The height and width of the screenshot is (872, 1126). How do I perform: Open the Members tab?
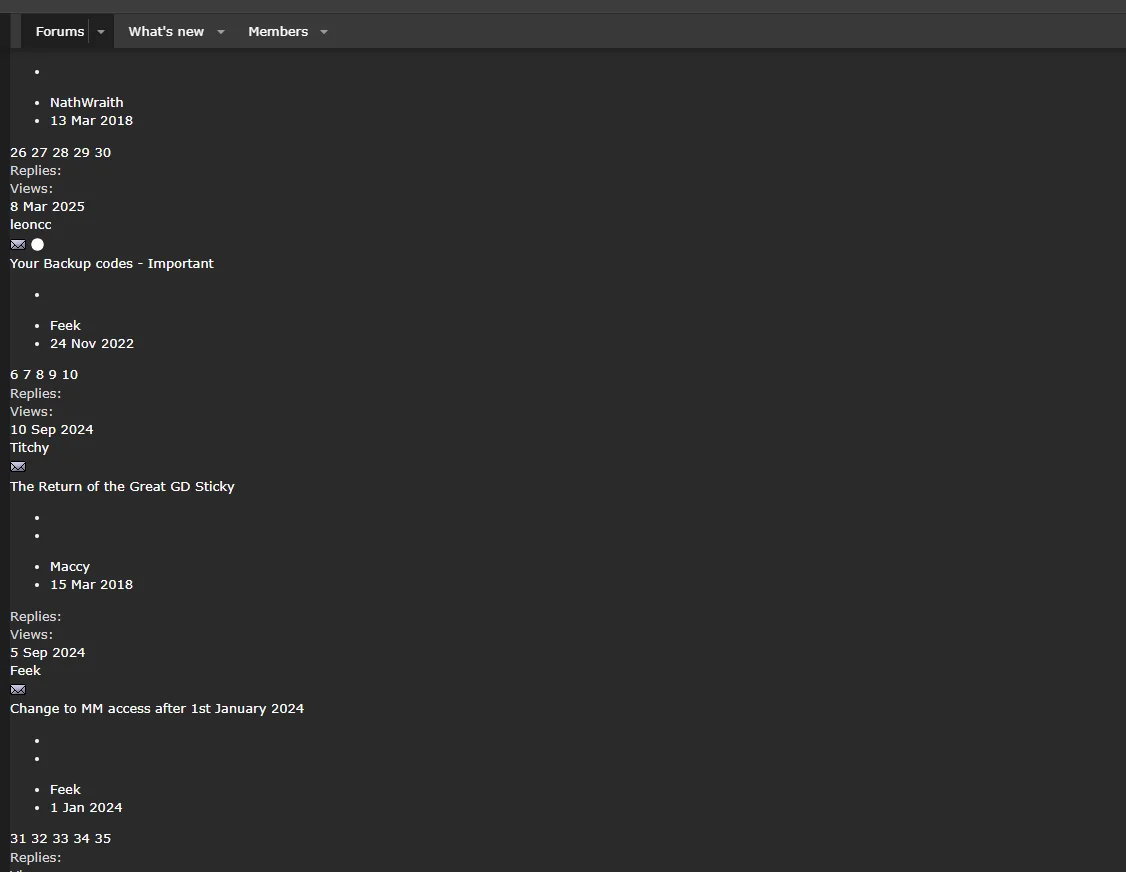[278, 32]
